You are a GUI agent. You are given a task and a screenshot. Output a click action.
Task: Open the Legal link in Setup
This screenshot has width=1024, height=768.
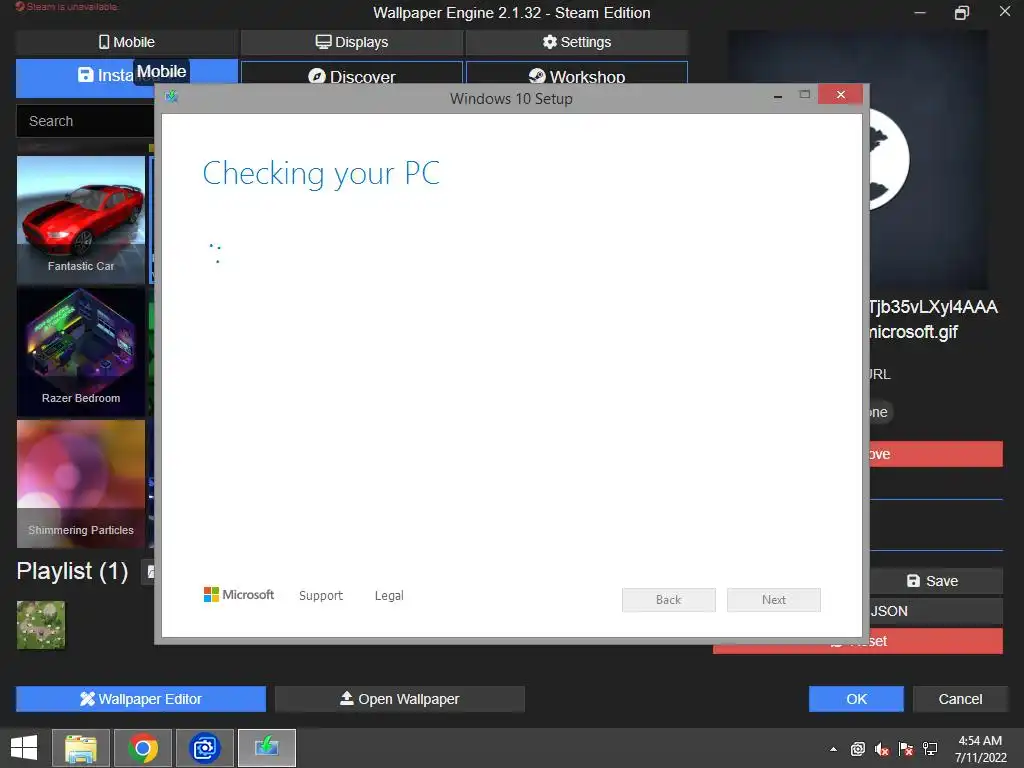point(389,596)
